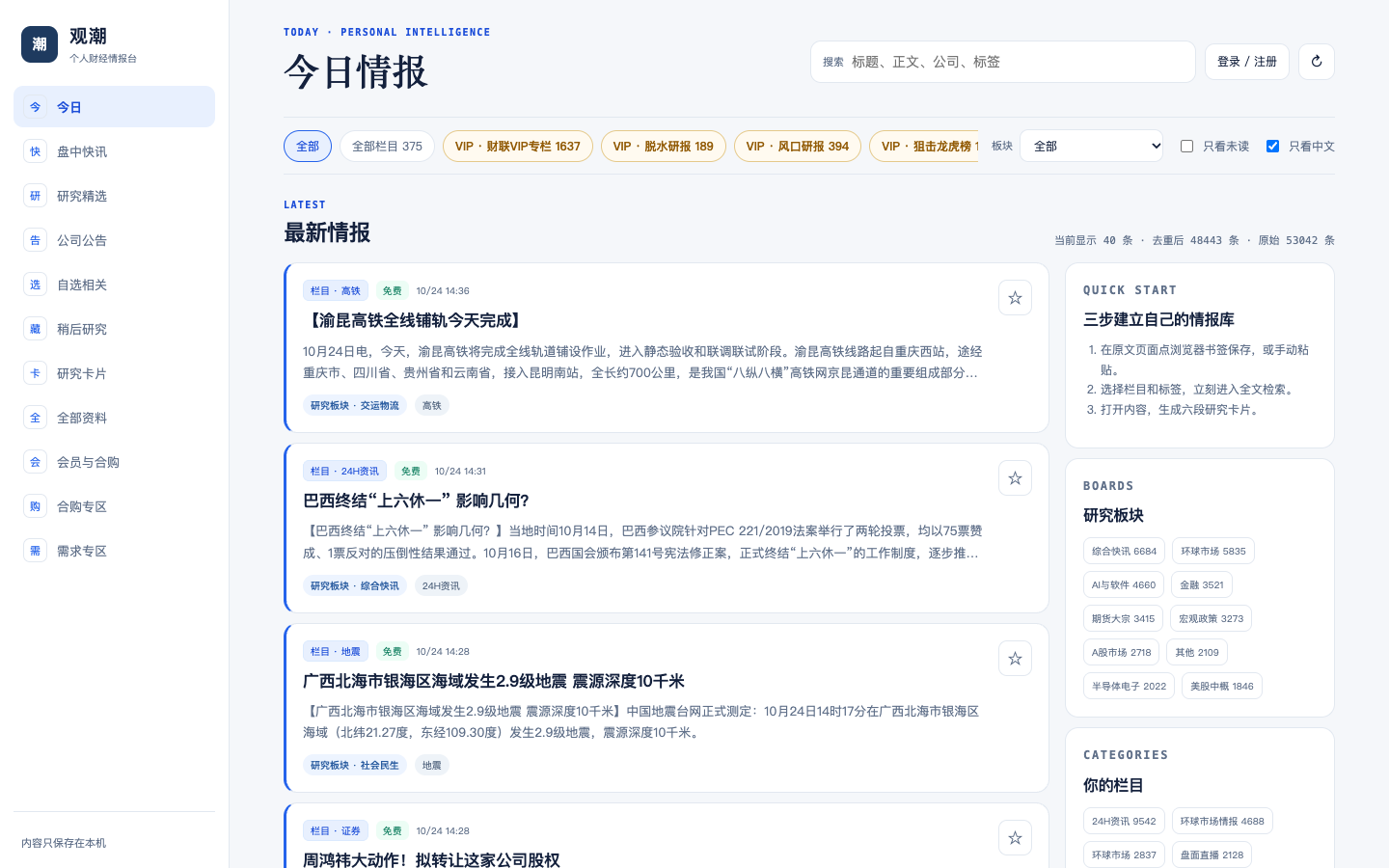Viewport: 1389px width, 868px height.
Task: Click the A股市场 2718 board chip
Action: [1121, 653]
